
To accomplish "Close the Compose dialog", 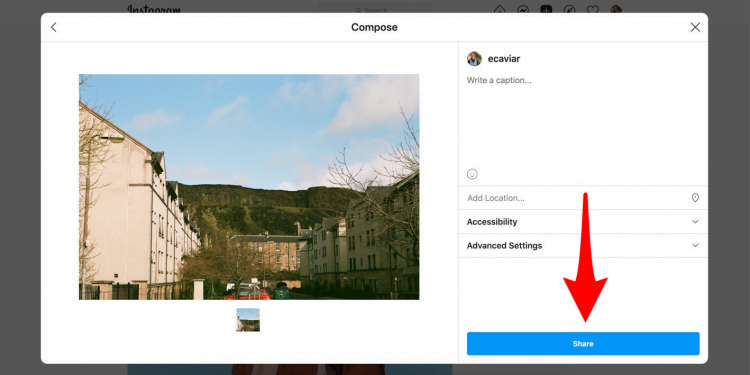I will (x=695, y=27).
